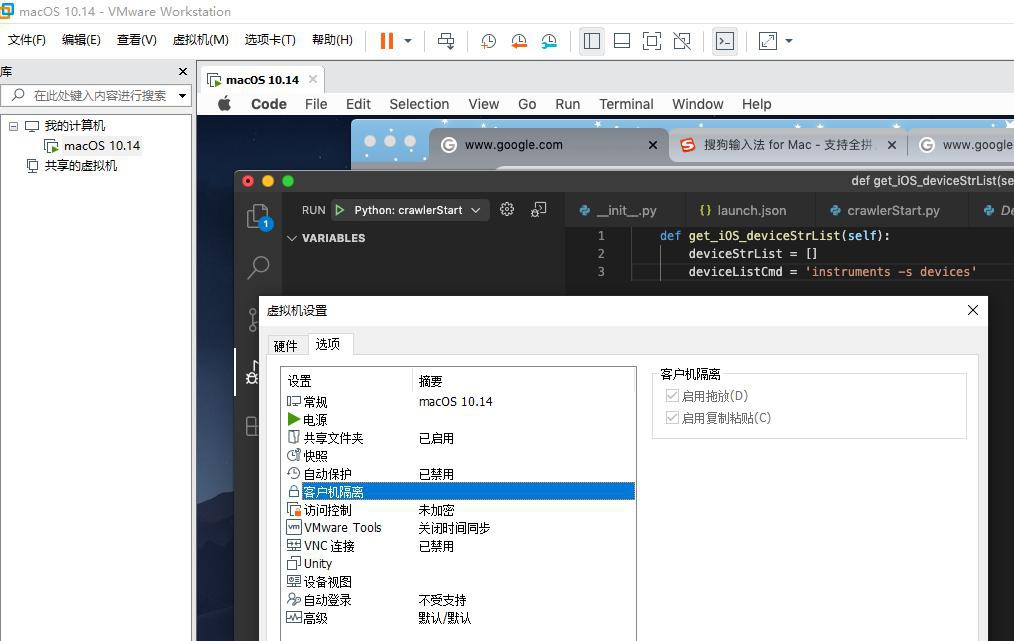1014x641 pixels.
Task: Open the console view toolbar icon
Action: 725,41
